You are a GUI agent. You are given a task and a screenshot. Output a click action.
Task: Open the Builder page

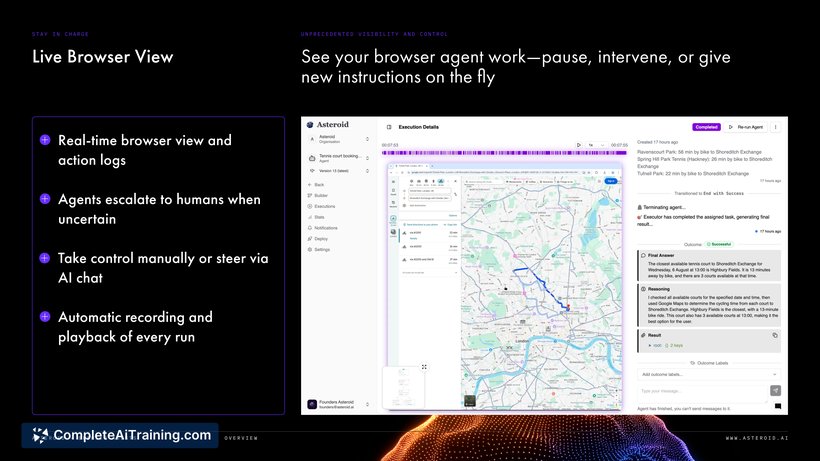point(317,195)
